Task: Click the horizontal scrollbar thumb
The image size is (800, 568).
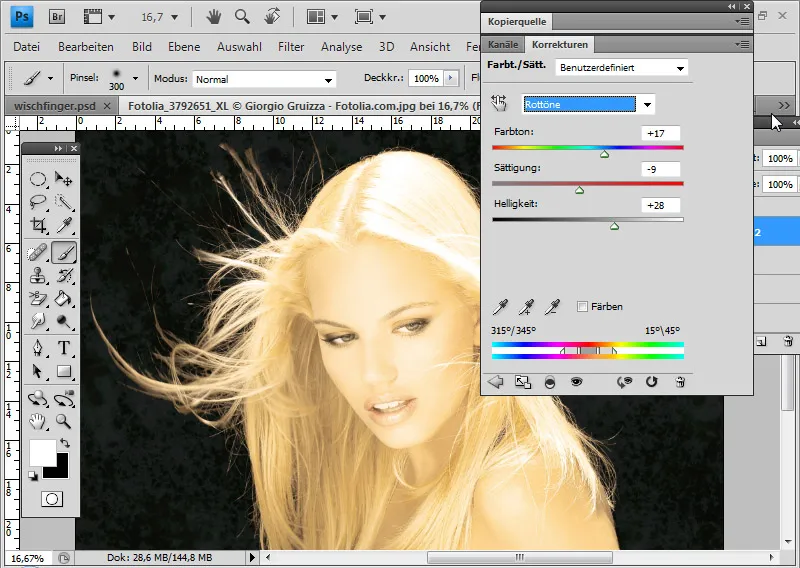Action: pyautogui.click(x=520, y=557)
